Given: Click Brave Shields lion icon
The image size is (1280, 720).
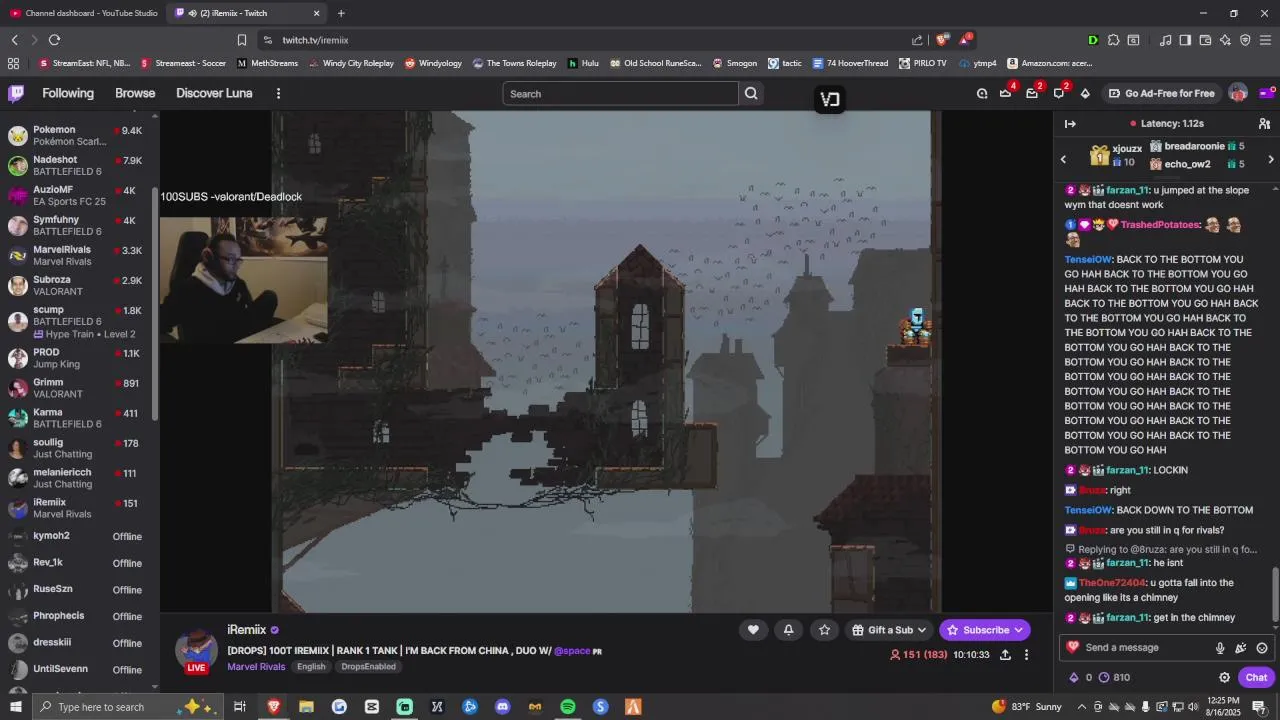Looking at the screenshot, I should click(x=942, y=40).
